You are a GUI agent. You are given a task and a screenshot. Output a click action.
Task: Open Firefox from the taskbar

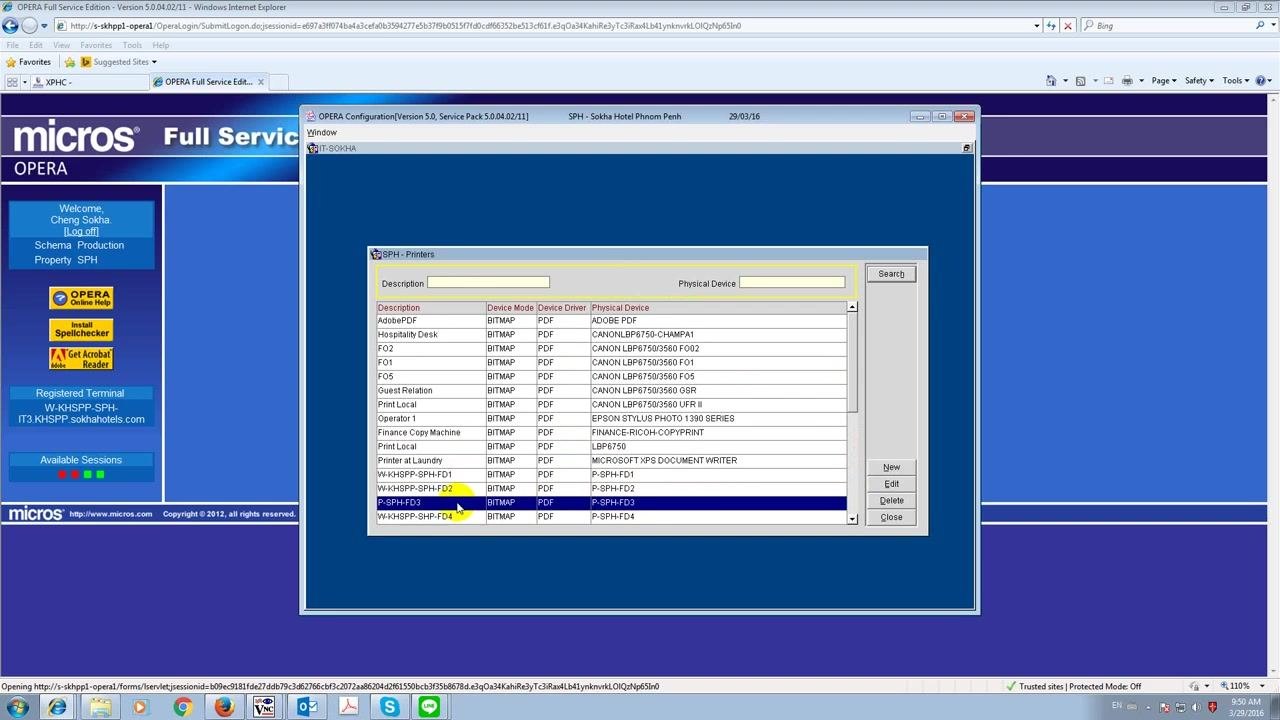222,707
